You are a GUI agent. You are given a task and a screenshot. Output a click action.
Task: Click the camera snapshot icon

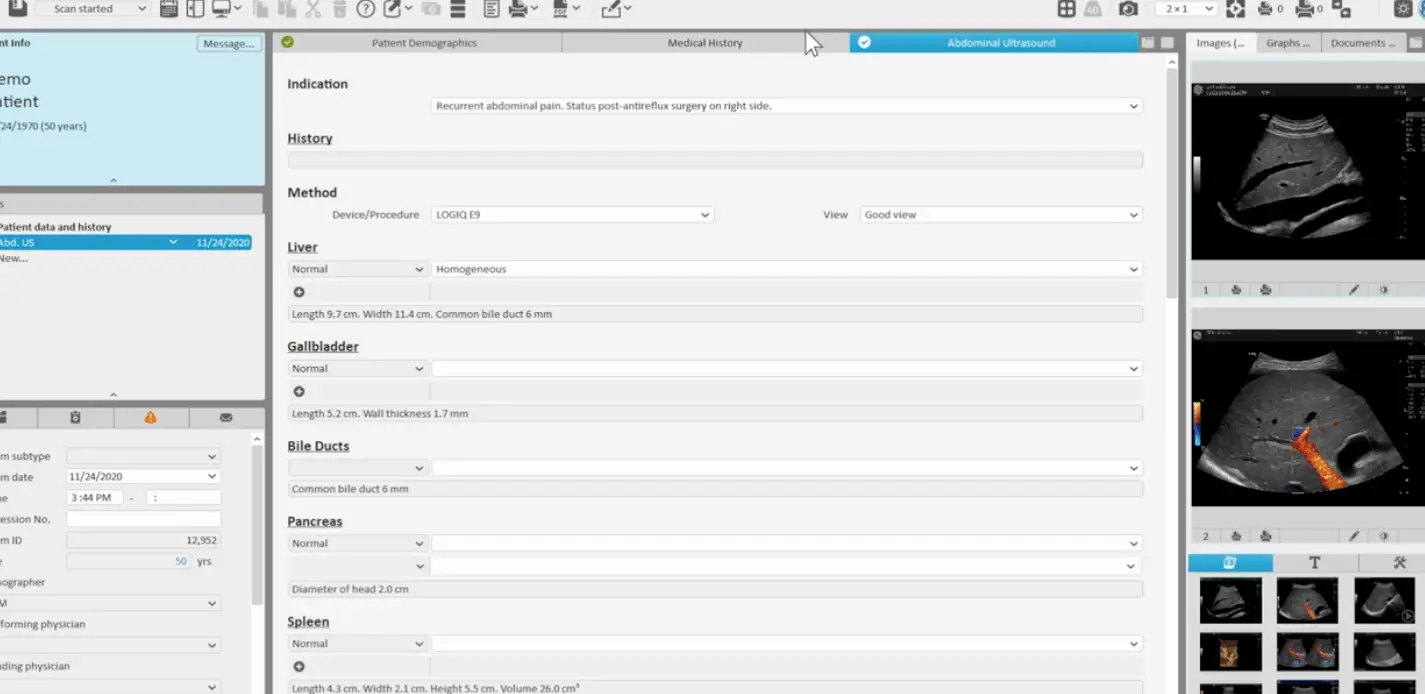[1128, 9]
